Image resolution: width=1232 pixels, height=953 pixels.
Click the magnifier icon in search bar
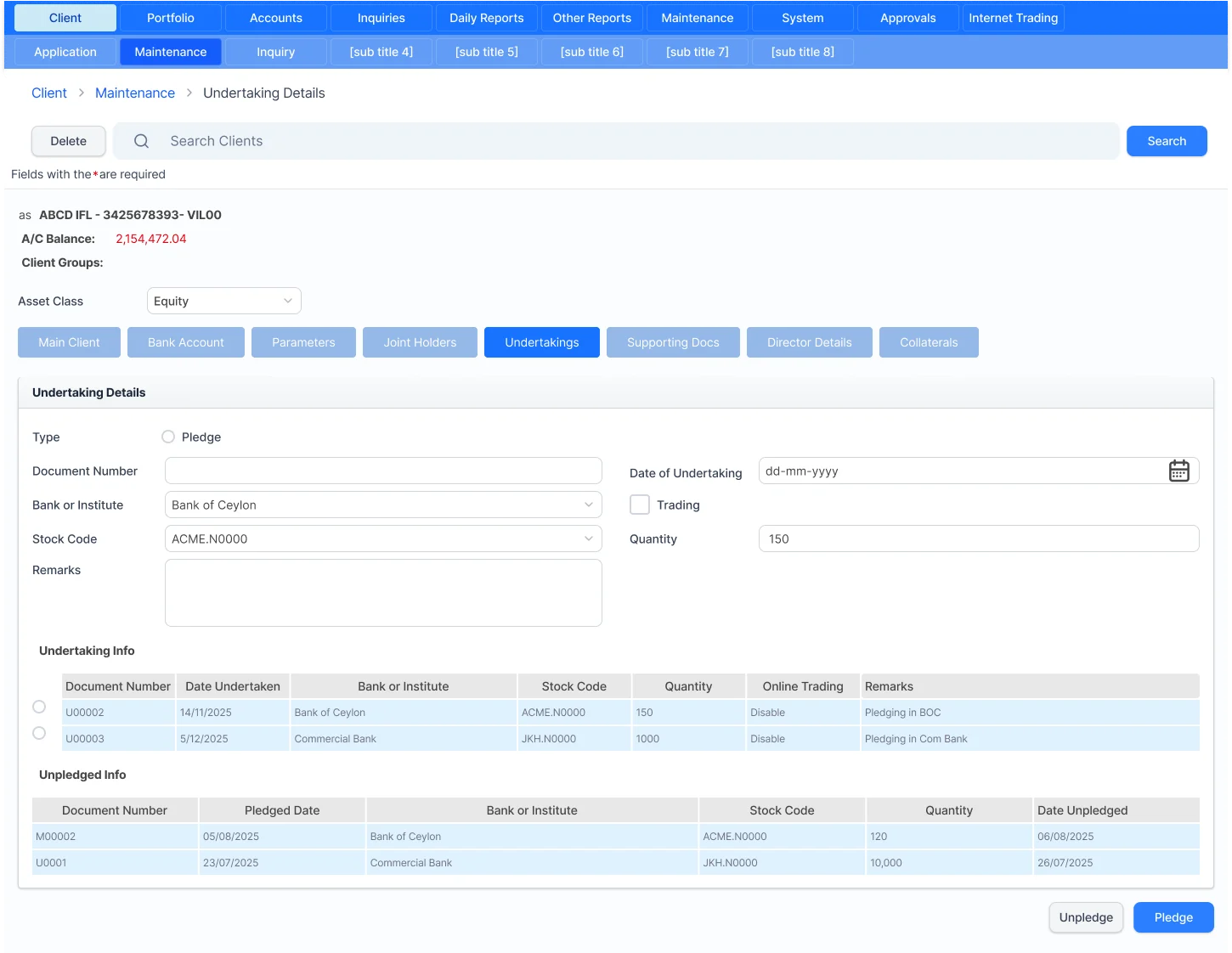(x=141, y=141)
